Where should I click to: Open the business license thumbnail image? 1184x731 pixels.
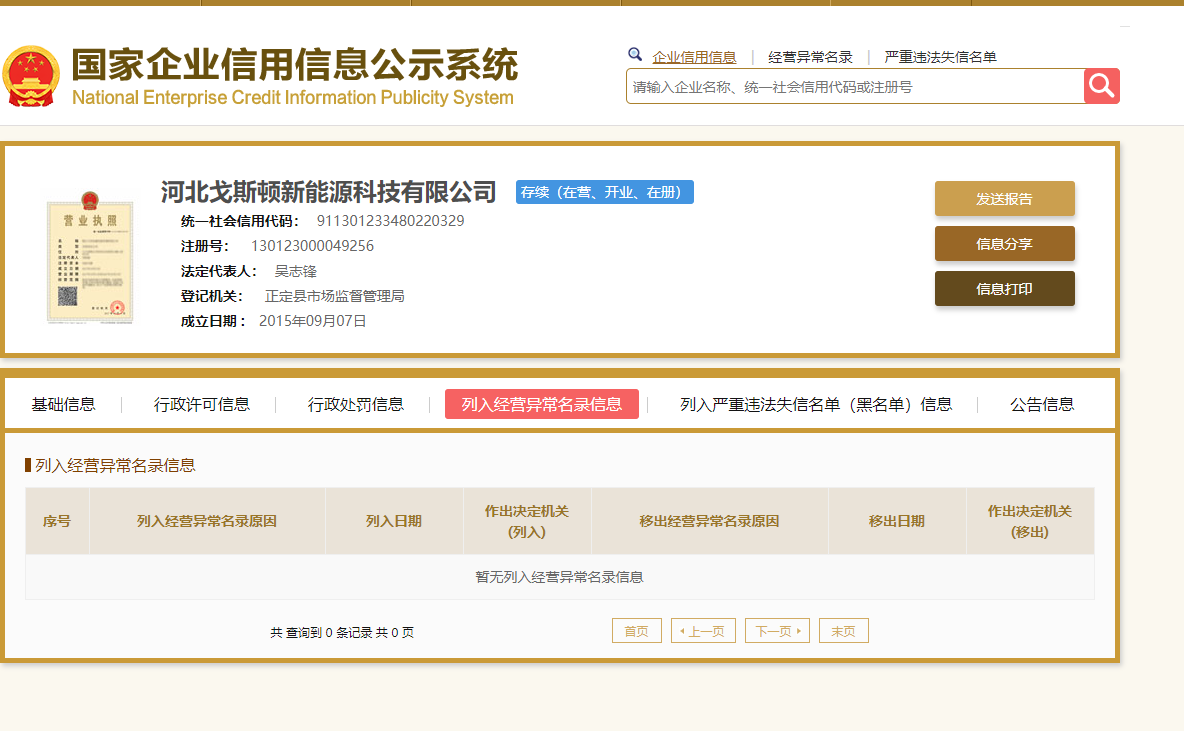coord(90,258)
